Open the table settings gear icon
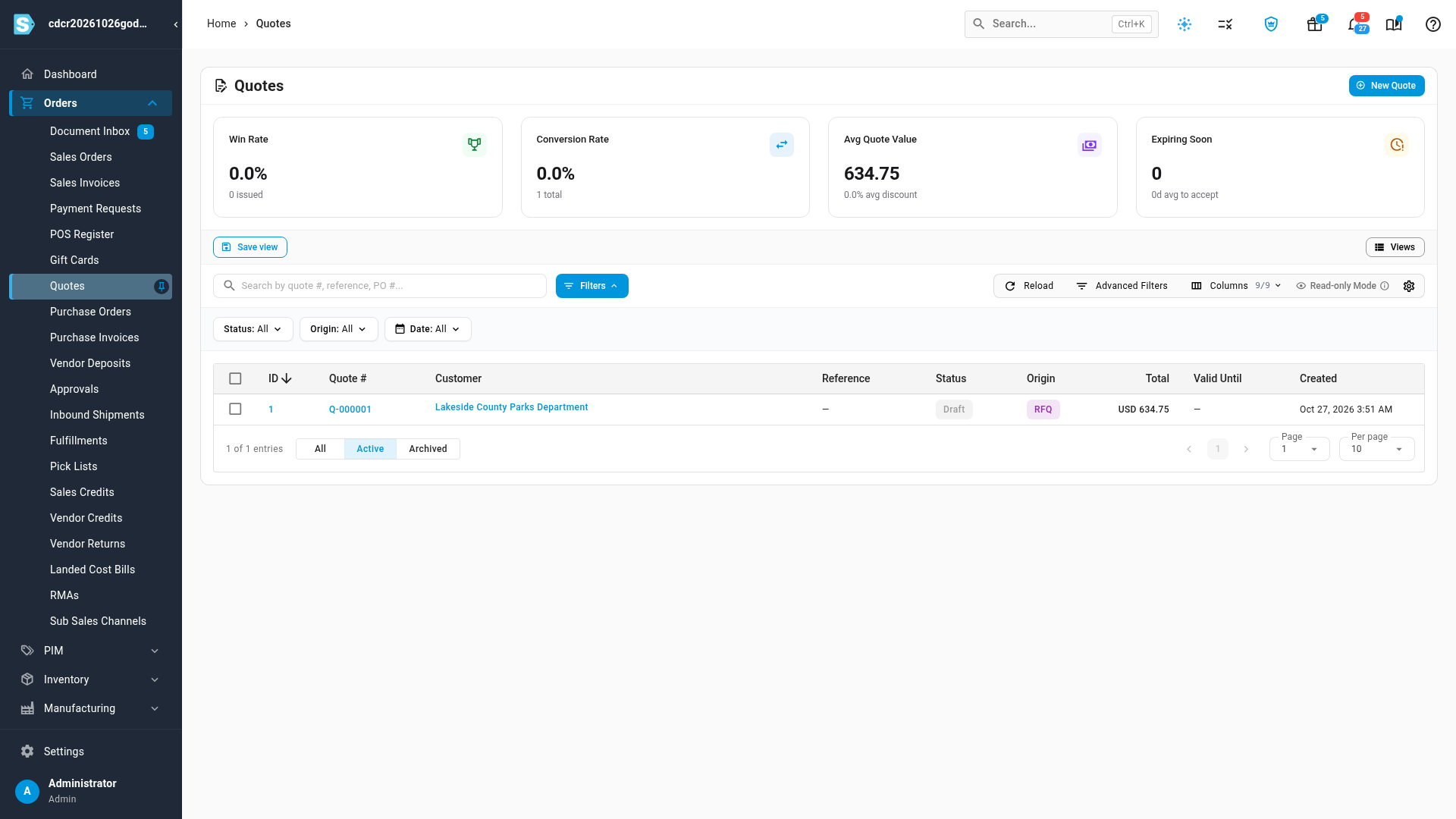Screen dimensions: 1456x819 coord(1409,286)
